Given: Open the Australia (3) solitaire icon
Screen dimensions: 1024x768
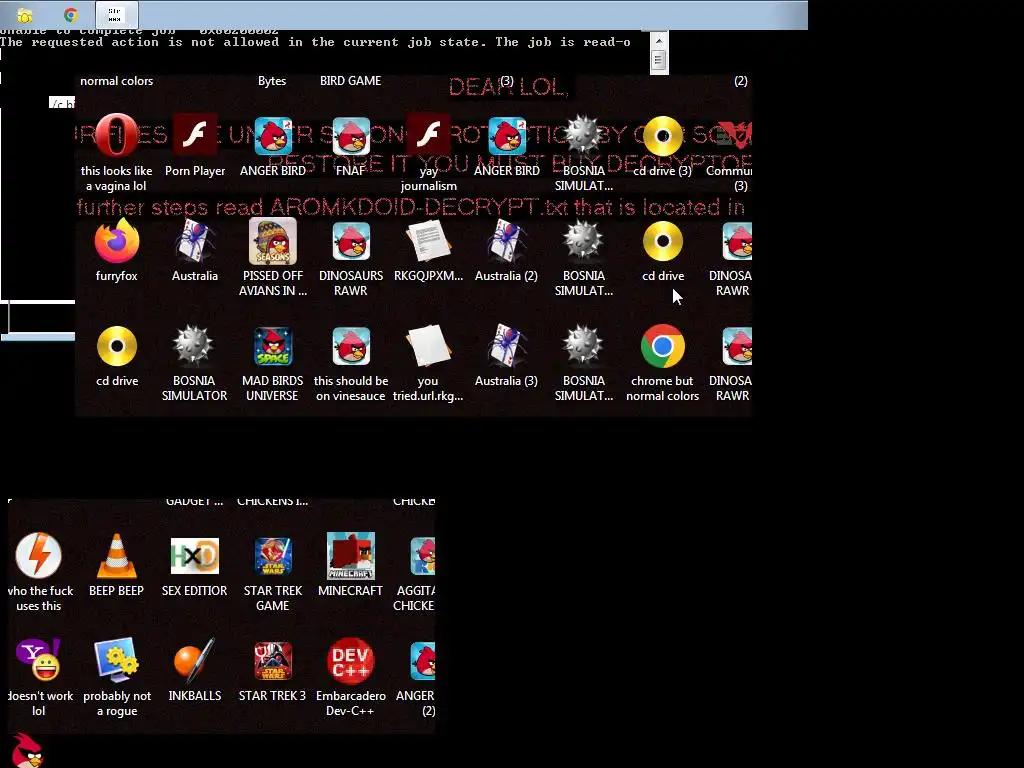Looking at the screenshot, I should (507, 345).
